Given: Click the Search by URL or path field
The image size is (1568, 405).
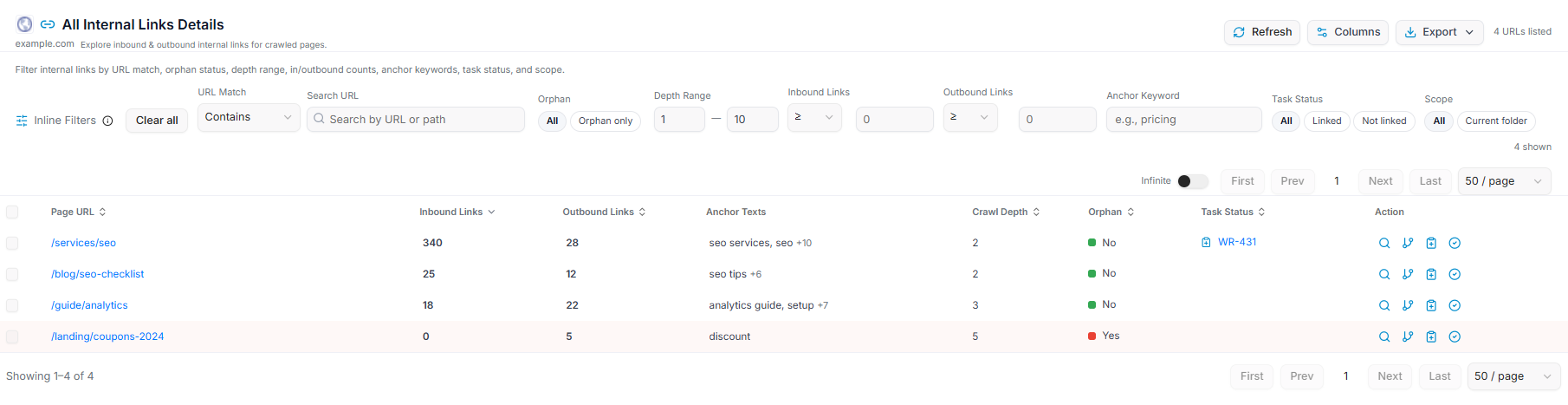Looking at the screenshot, I should (416, 120).
